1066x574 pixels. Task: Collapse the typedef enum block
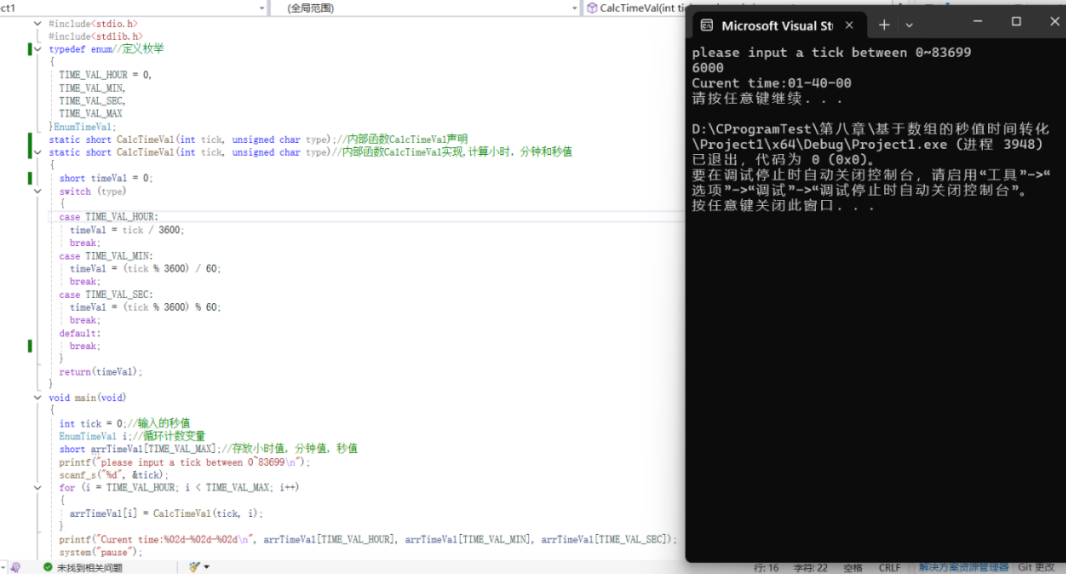(37, 49)
